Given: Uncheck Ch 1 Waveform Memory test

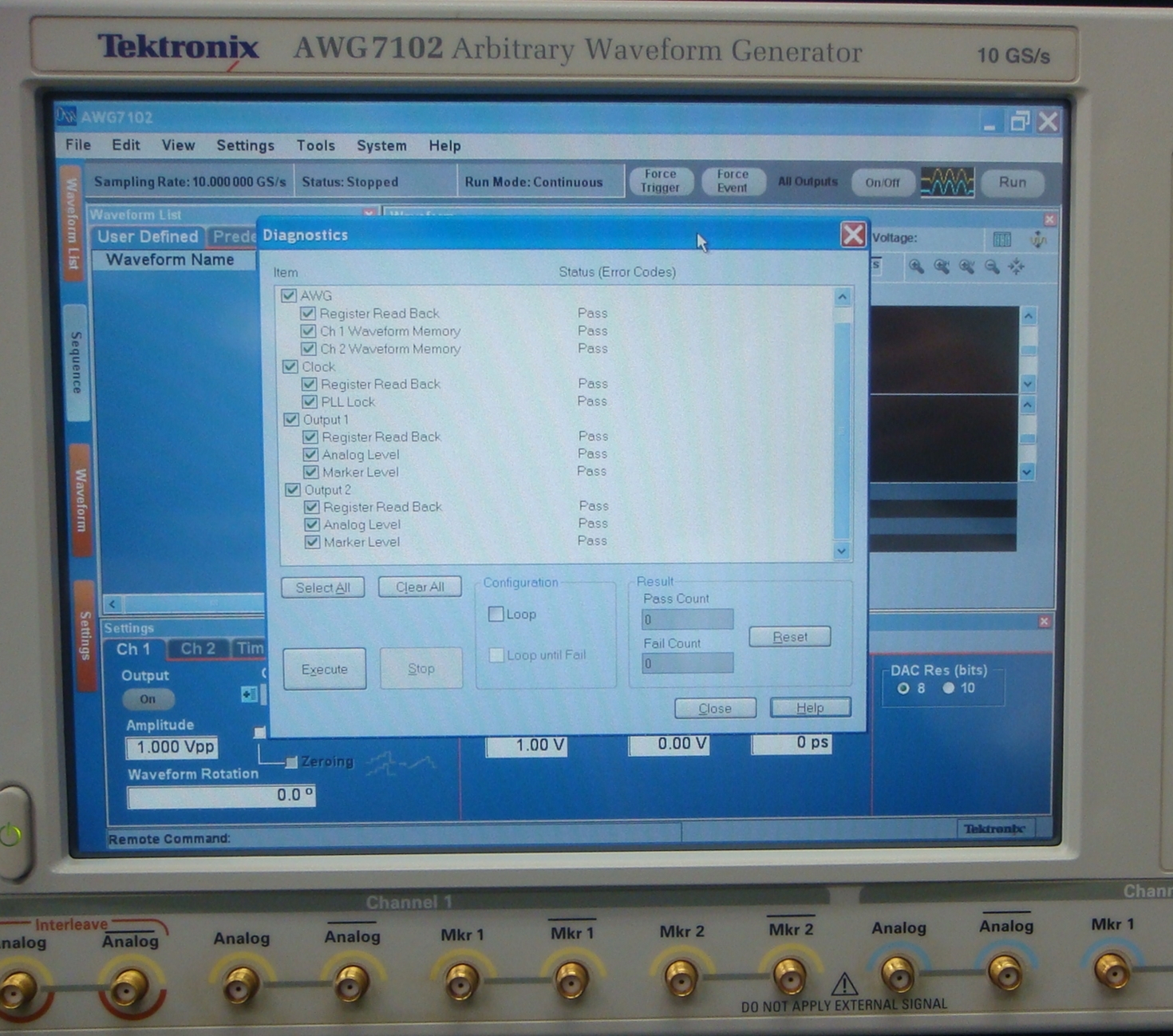Looking at the screenshot, I should 308,330.
